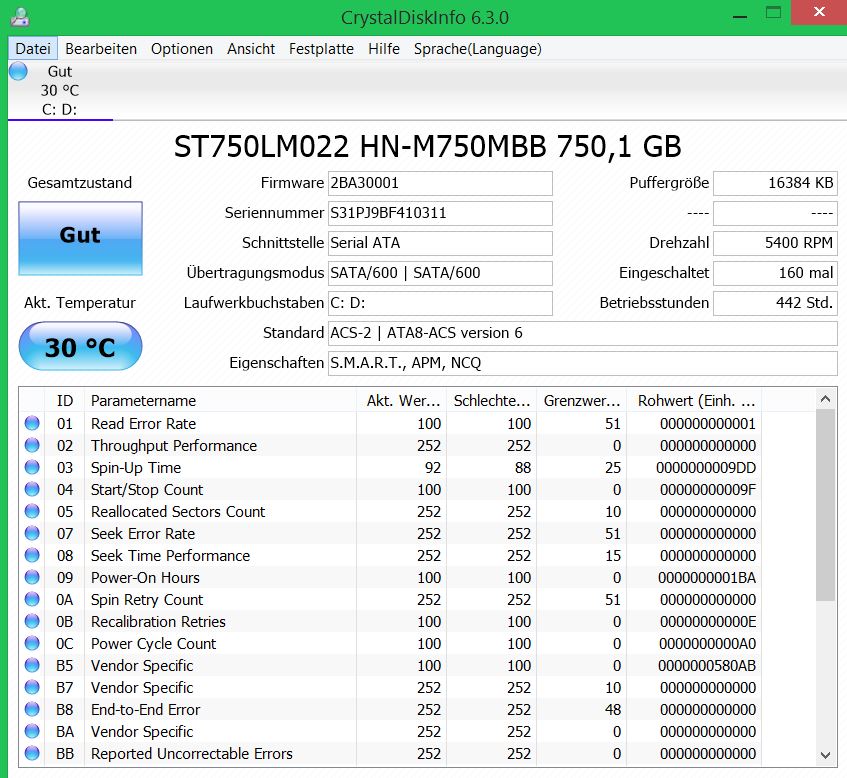The width and height of the screenshot is (847, 778).
Task: Click status orb for Start/Stop Count
Action: (32, 489)
